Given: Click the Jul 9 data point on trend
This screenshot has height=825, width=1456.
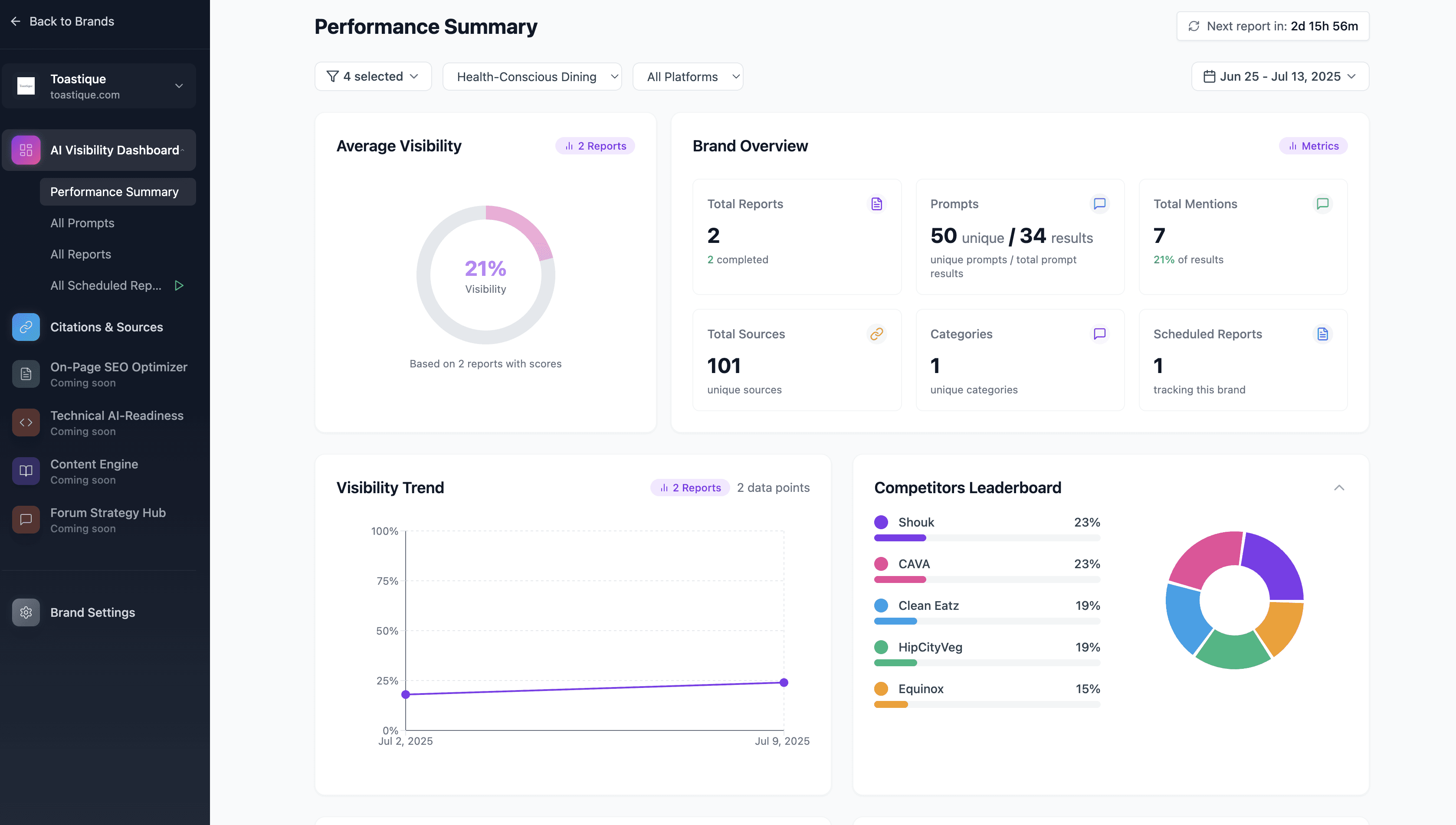Looking at the screenshot, I should click(784, 682).
